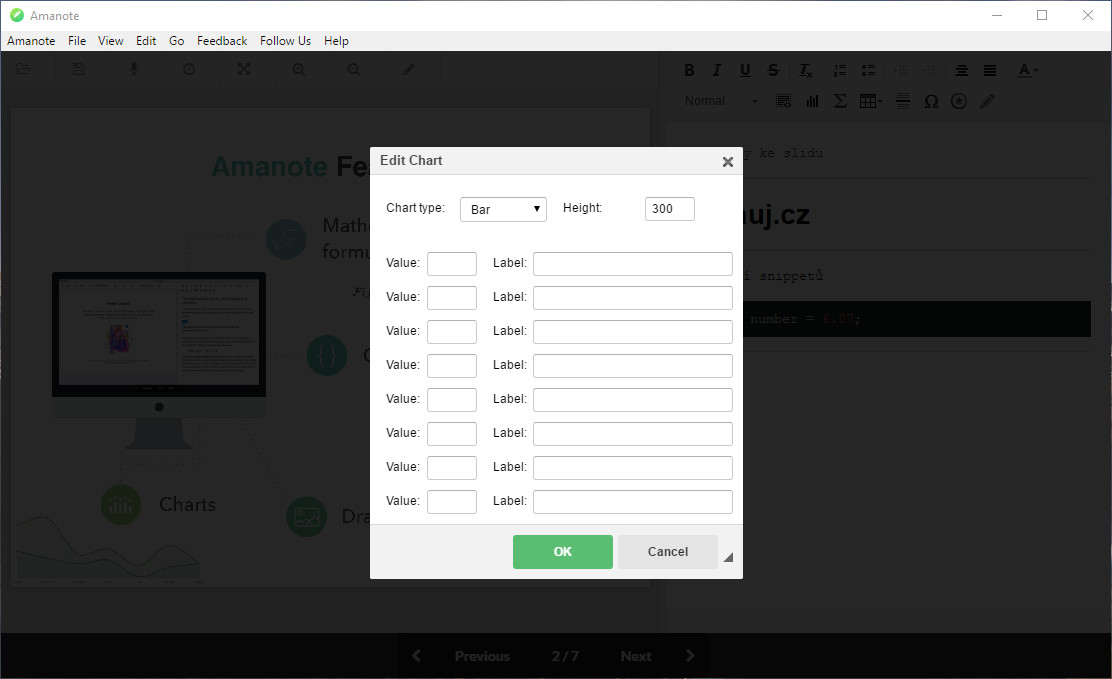This screenshot has width=1112, height=679.
Task: Open the Follow Us menu
Action: [285, 41]
